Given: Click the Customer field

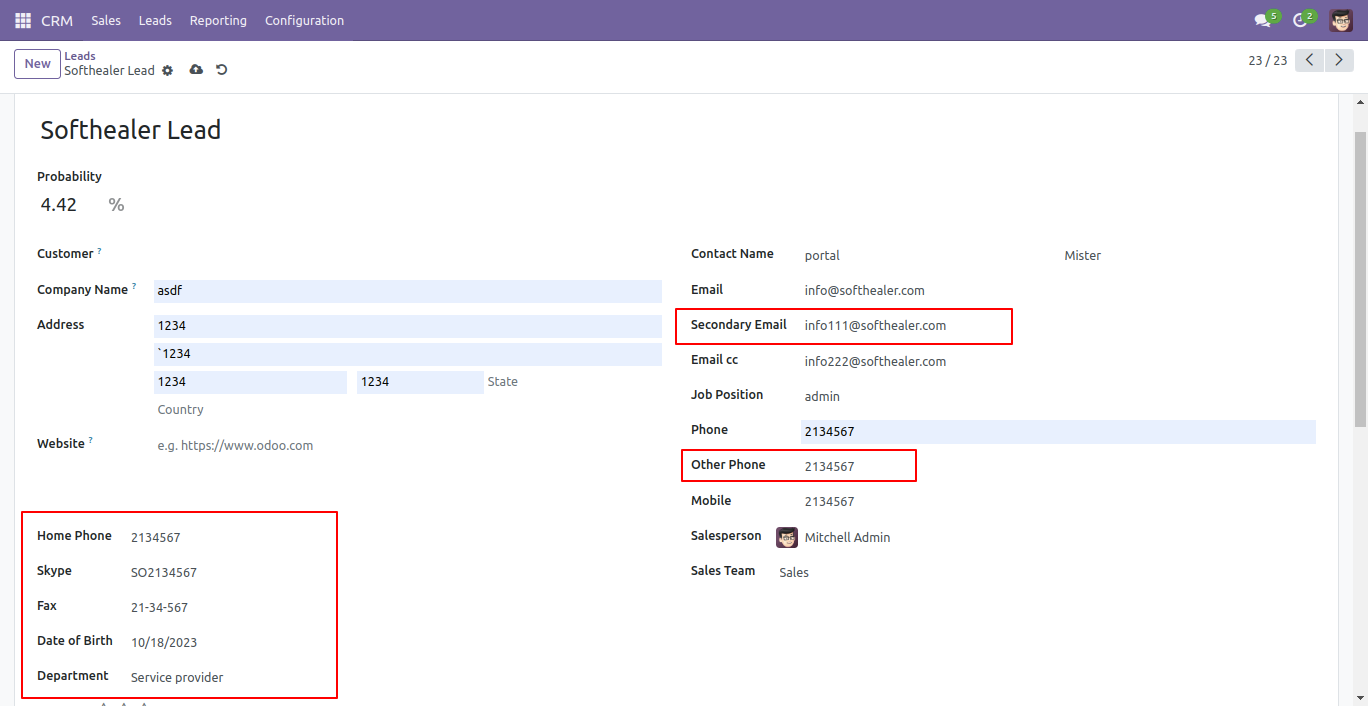Looking at the screenshot, I should click(x=408, y=255).
